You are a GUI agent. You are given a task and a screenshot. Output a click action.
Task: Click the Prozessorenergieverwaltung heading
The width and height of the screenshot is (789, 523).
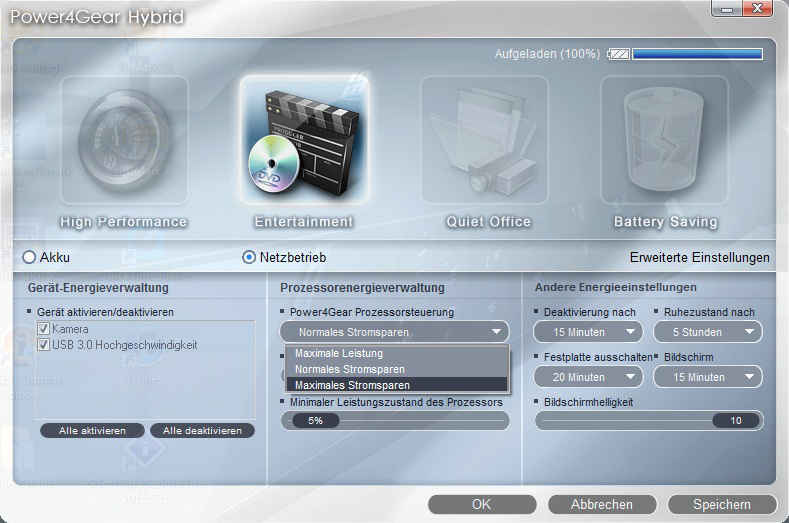coord(362,288)
